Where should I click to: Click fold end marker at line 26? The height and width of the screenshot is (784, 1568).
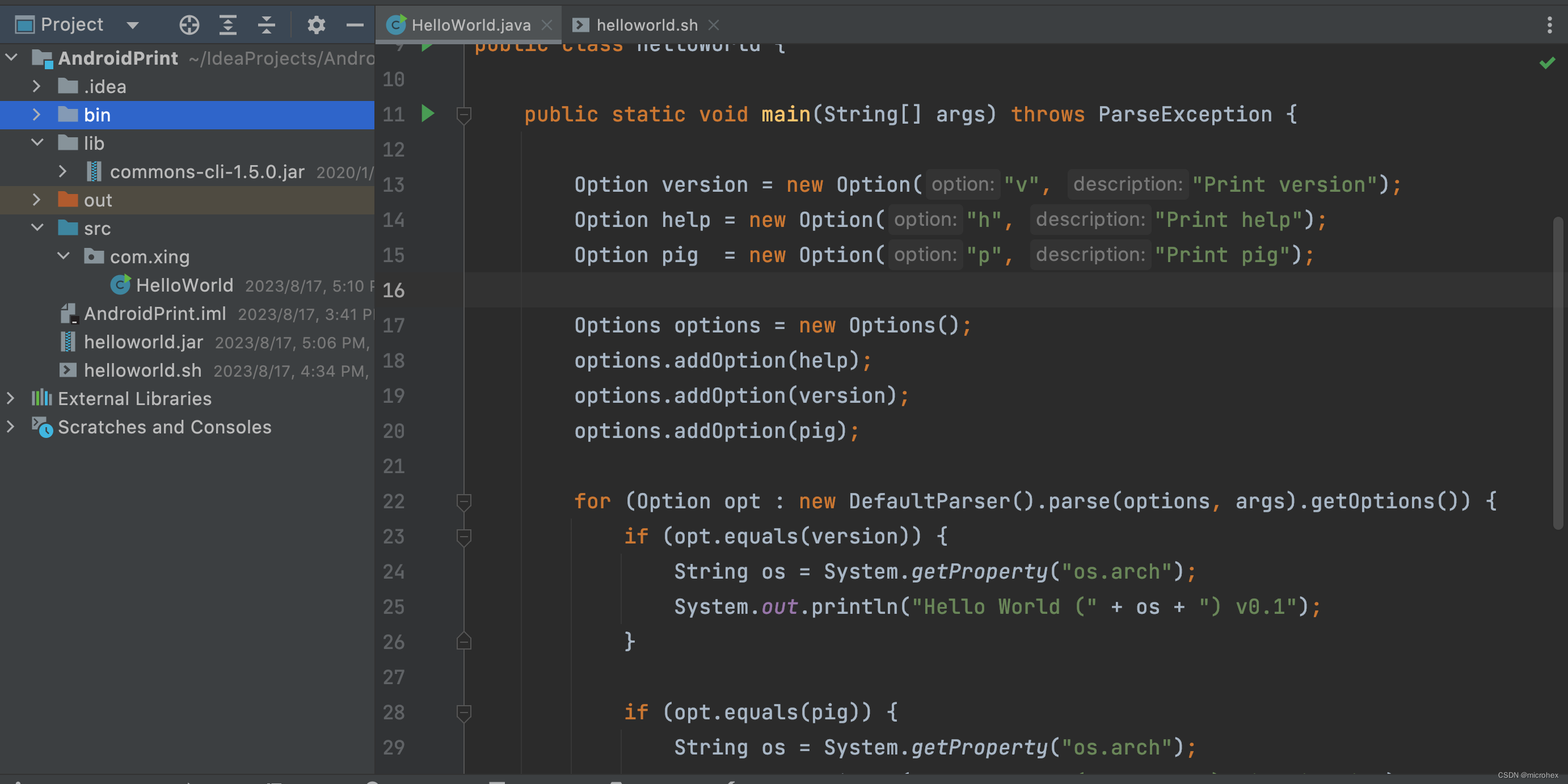(x=464, y=641)
